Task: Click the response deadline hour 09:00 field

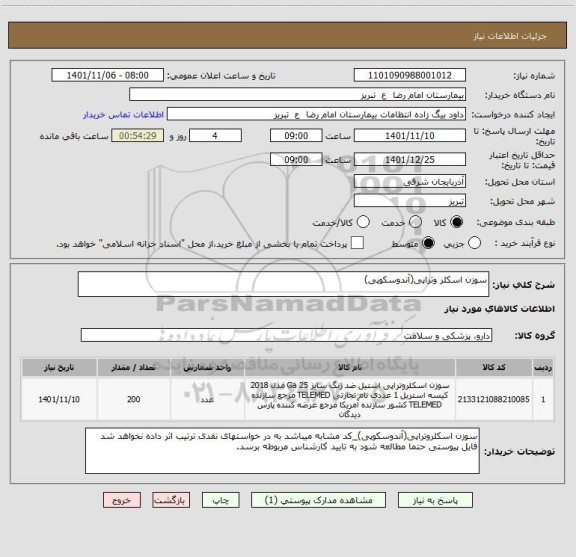Action: (x=296, y=136)
